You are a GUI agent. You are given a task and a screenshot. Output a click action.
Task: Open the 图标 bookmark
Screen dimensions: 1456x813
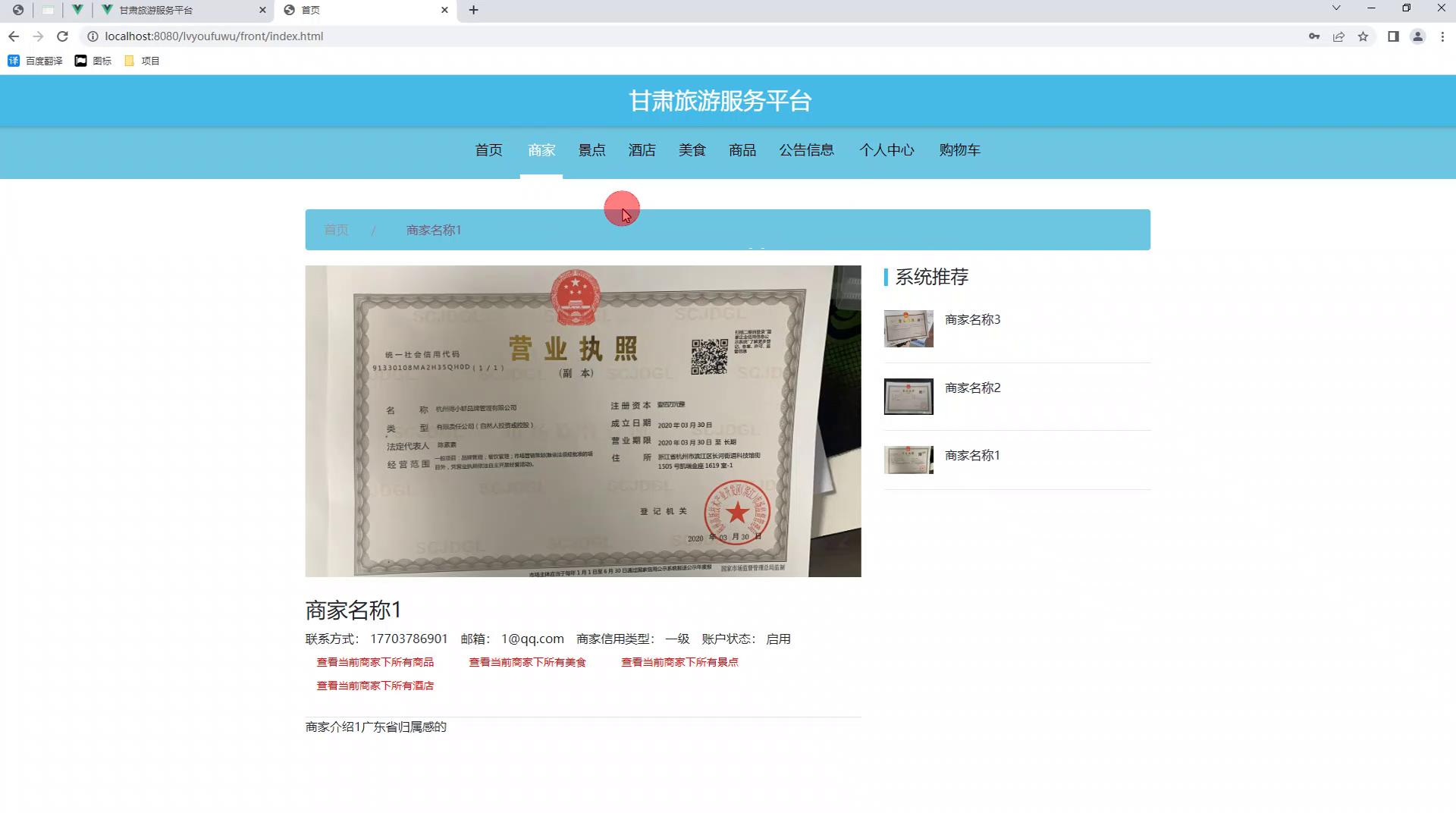coord(93,61)
